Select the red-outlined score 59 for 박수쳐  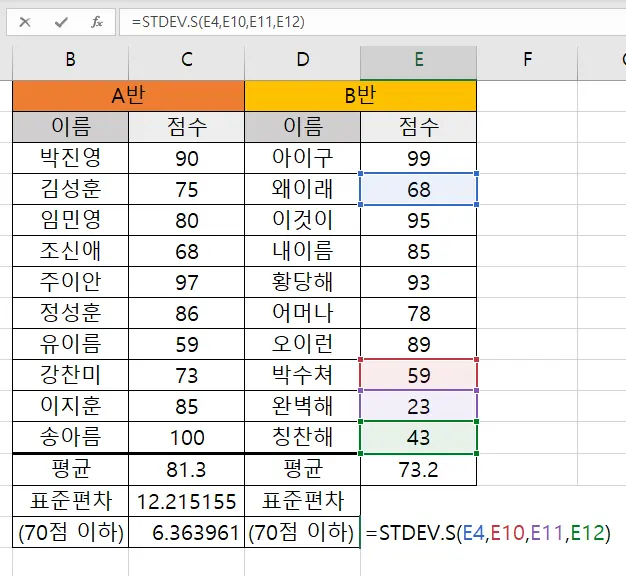point(418,375)
